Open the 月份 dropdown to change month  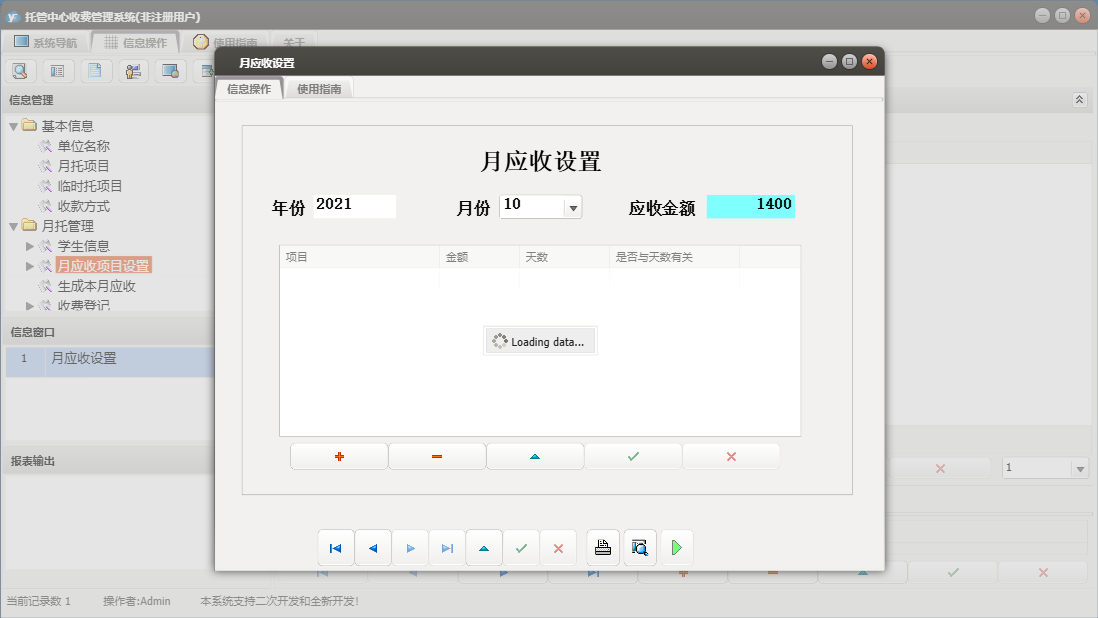coord(571,206)
